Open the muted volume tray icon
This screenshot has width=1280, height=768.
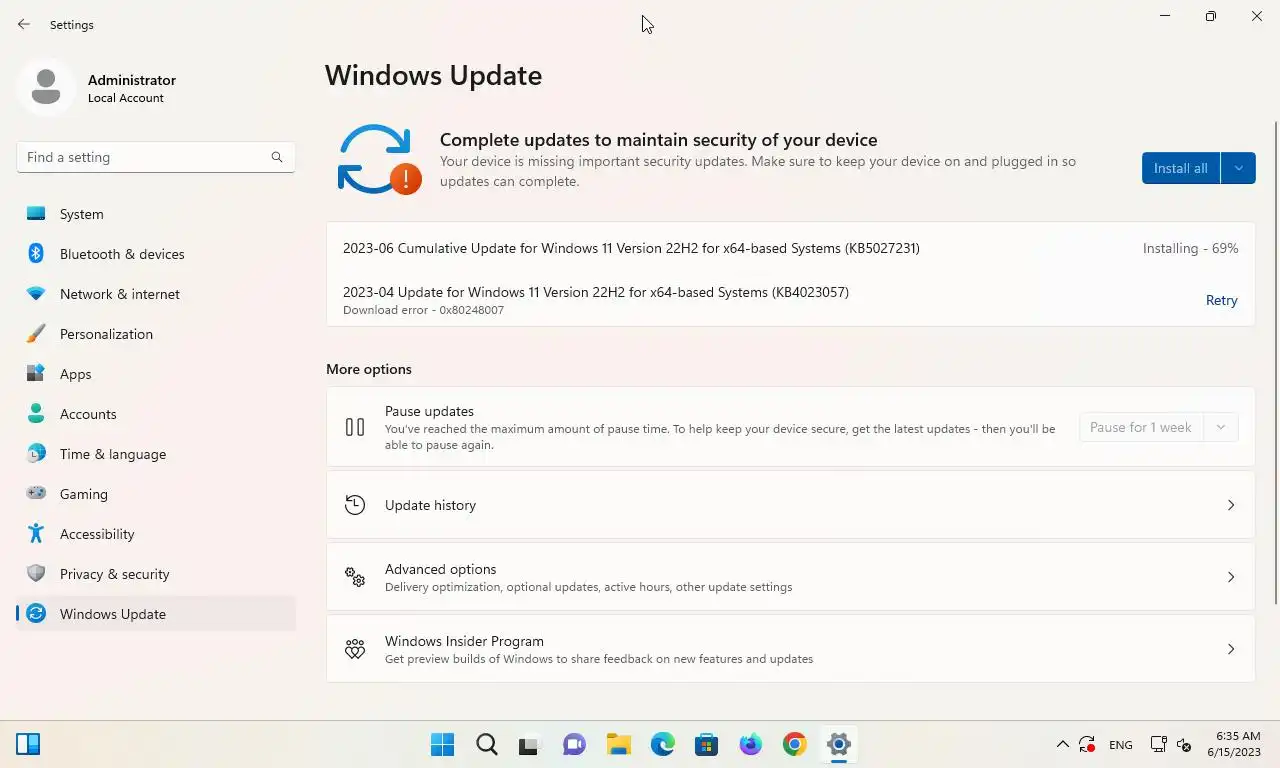coord(1184,745)
